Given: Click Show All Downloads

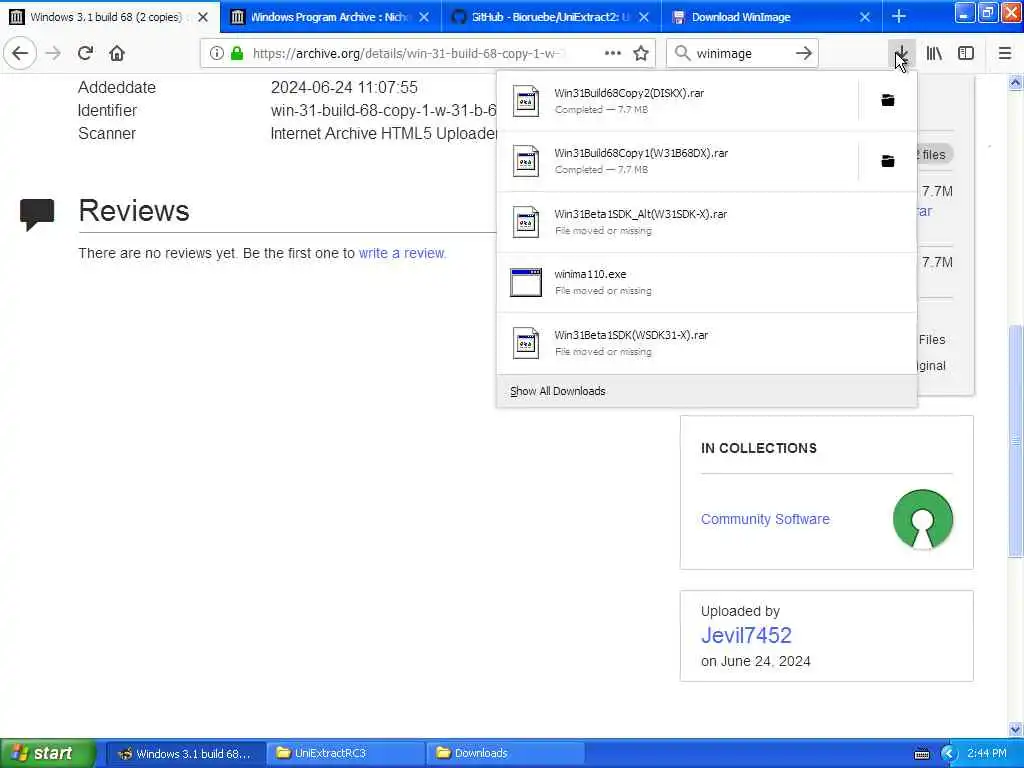Looking at the screenshot, I should 558,391.
